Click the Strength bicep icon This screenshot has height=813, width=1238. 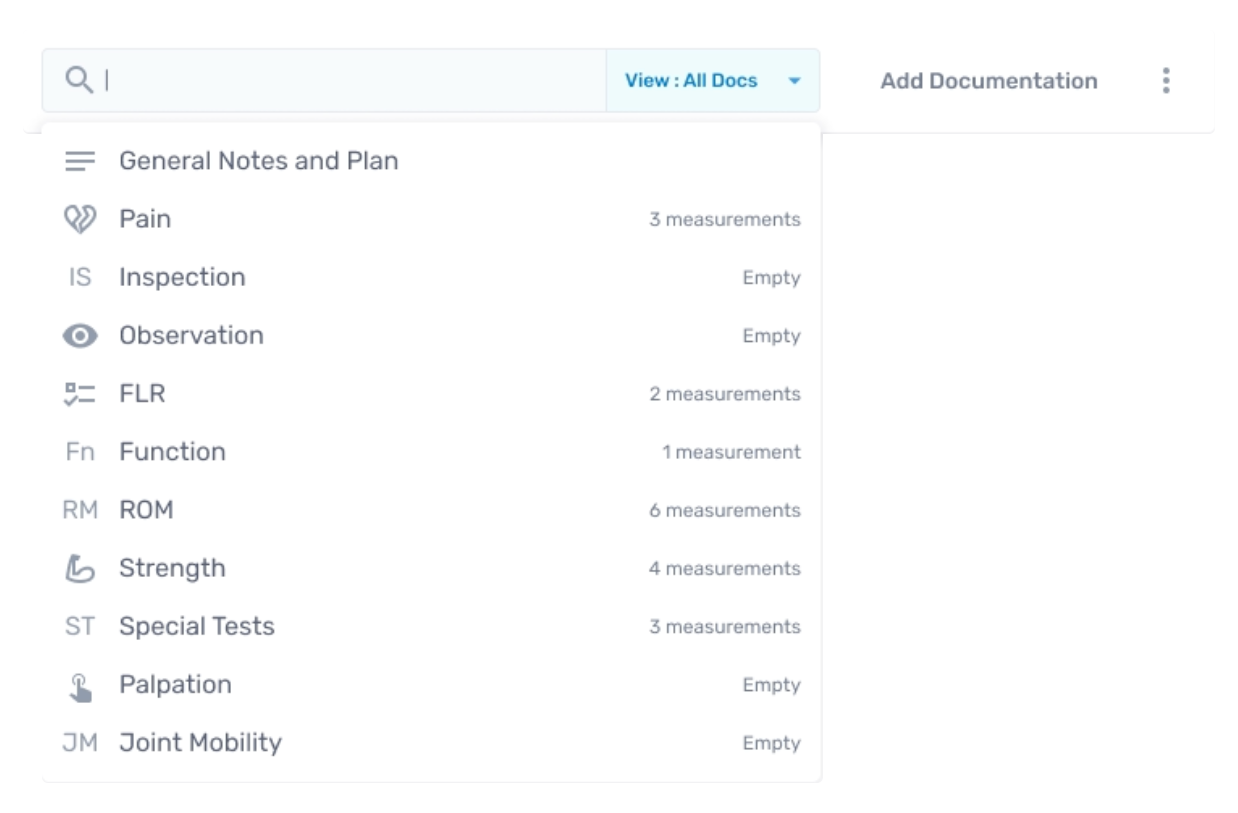[80, 568]
